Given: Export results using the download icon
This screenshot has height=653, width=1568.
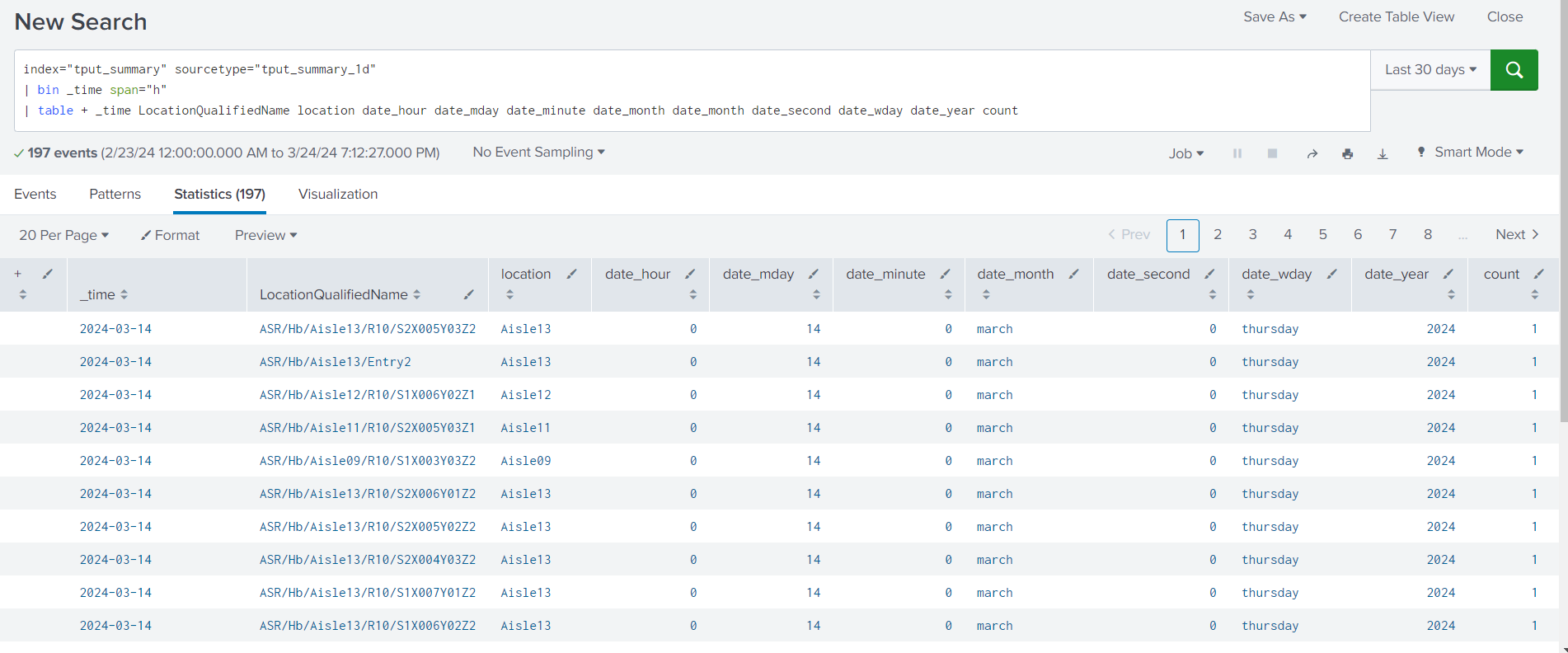Looking at the screenshot, I should pyautogui.click(x=1383, y=153).
